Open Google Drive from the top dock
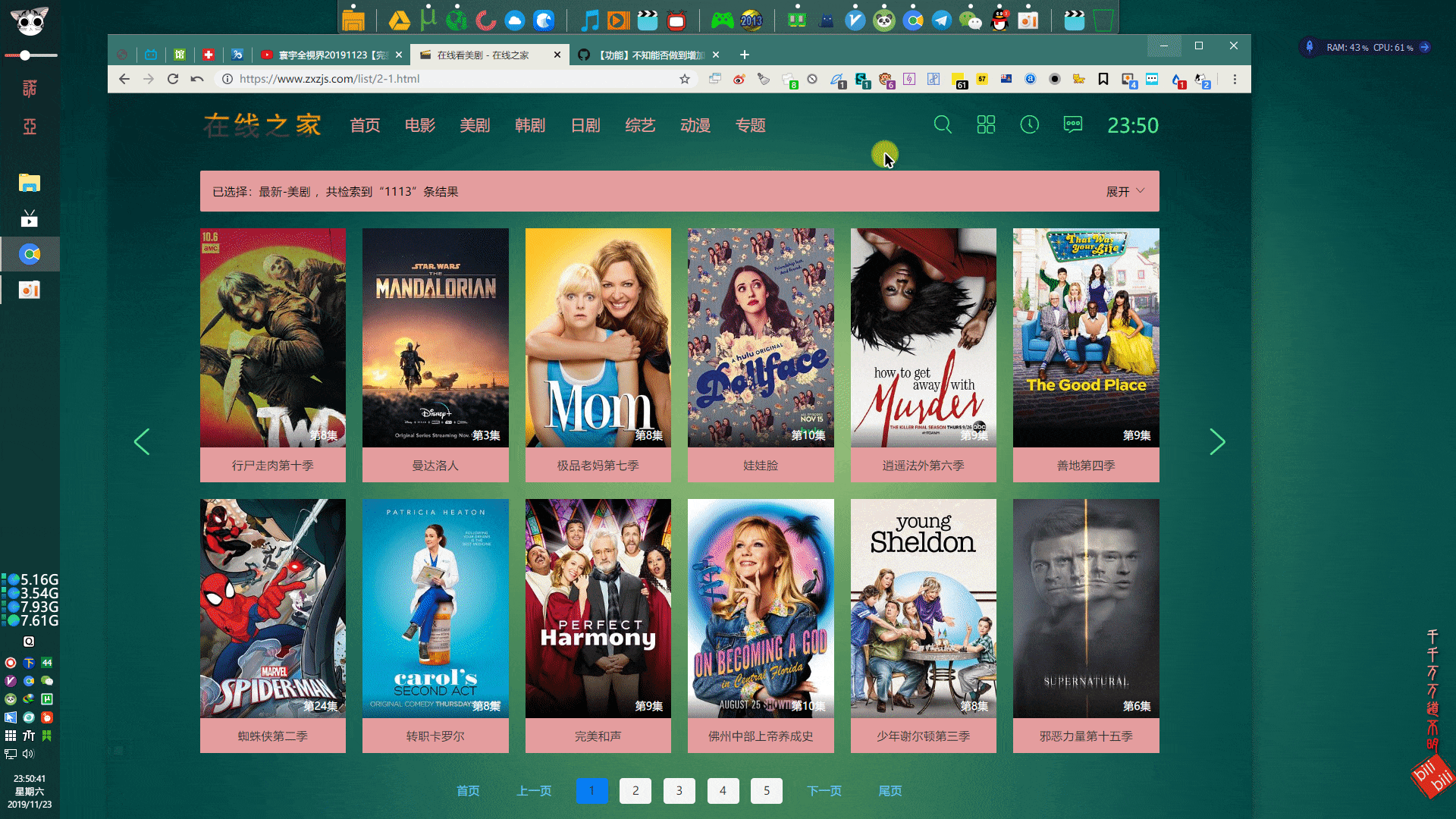This screenshot has width=1456, height=819. click(400, 20)
